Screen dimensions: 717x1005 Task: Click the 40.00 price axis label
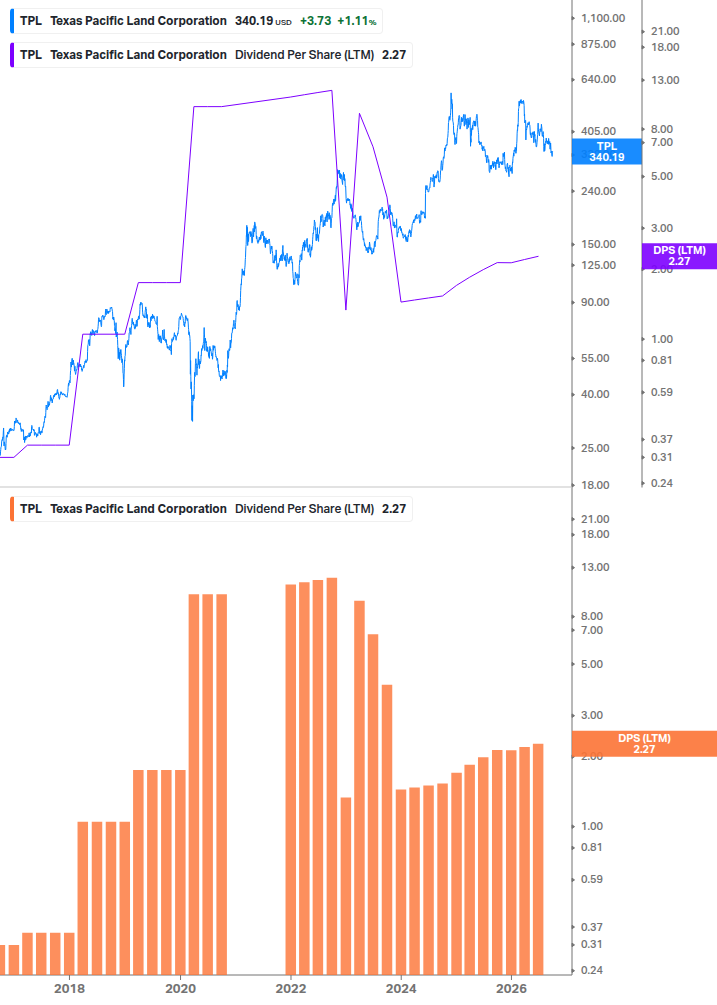[x=595, y=394]
